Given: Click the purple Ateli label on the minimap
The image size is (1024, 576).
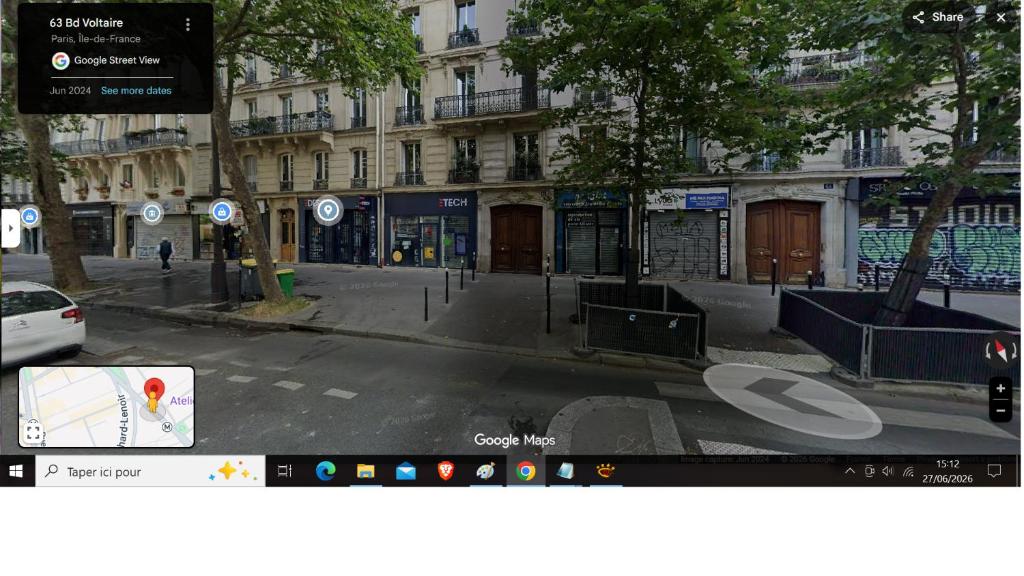Looking at the screenshot, I should (181, 400).
